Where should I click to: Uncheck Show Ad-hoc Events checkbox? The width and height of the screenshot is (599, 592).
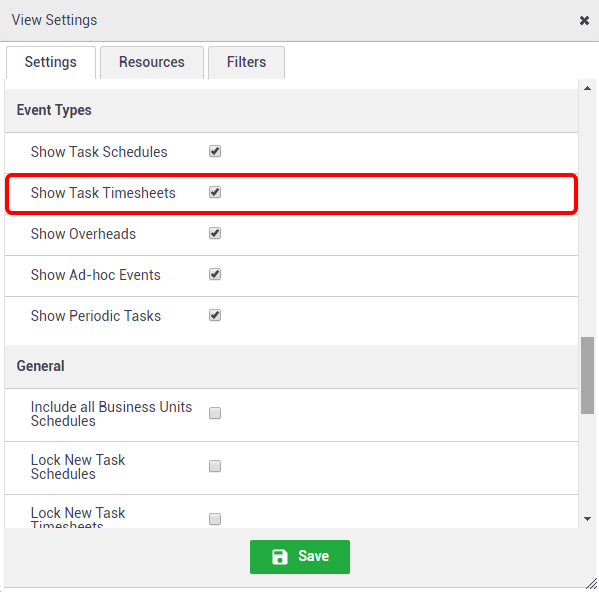point(215,274)
